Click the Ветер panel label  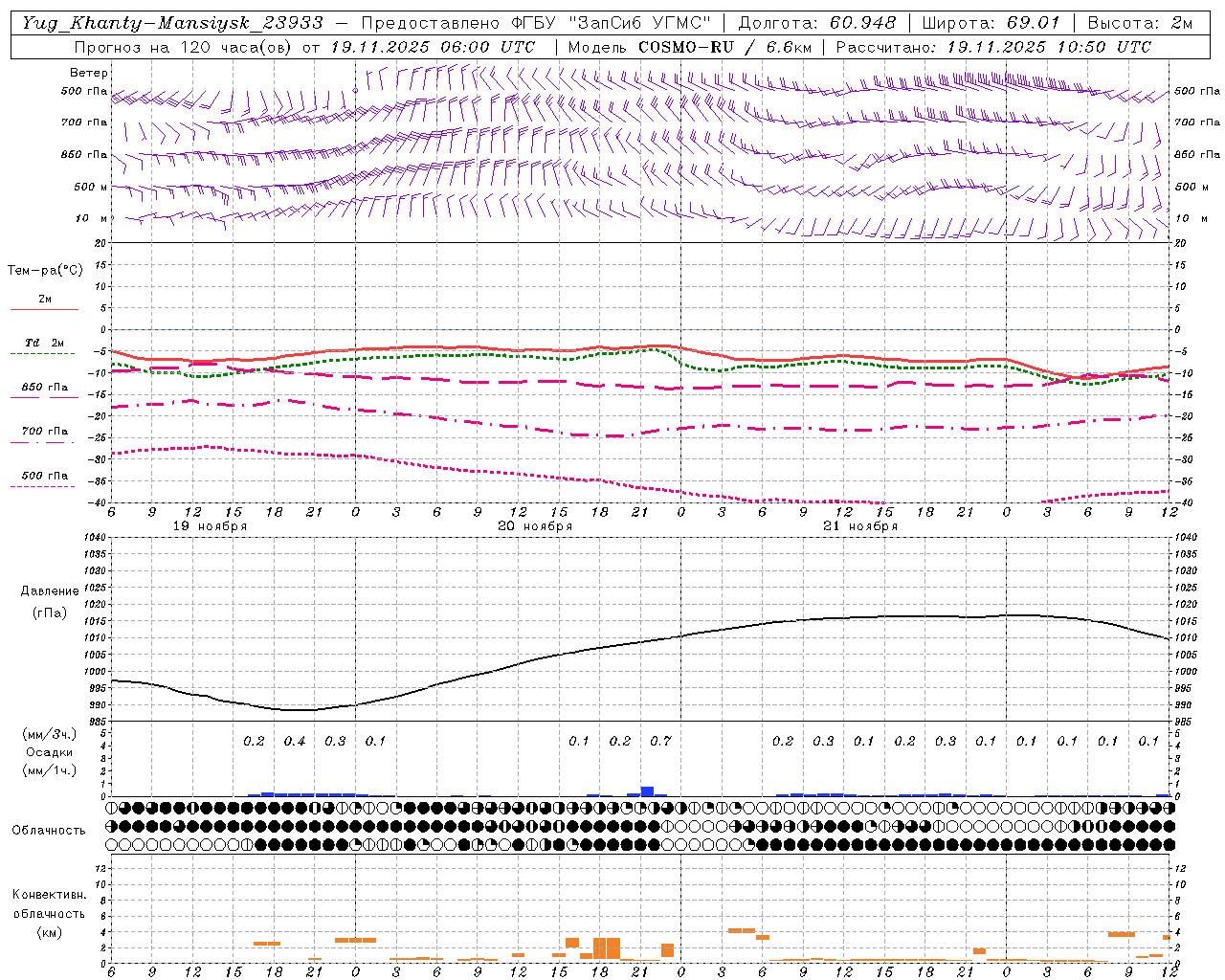coord(89,73)
